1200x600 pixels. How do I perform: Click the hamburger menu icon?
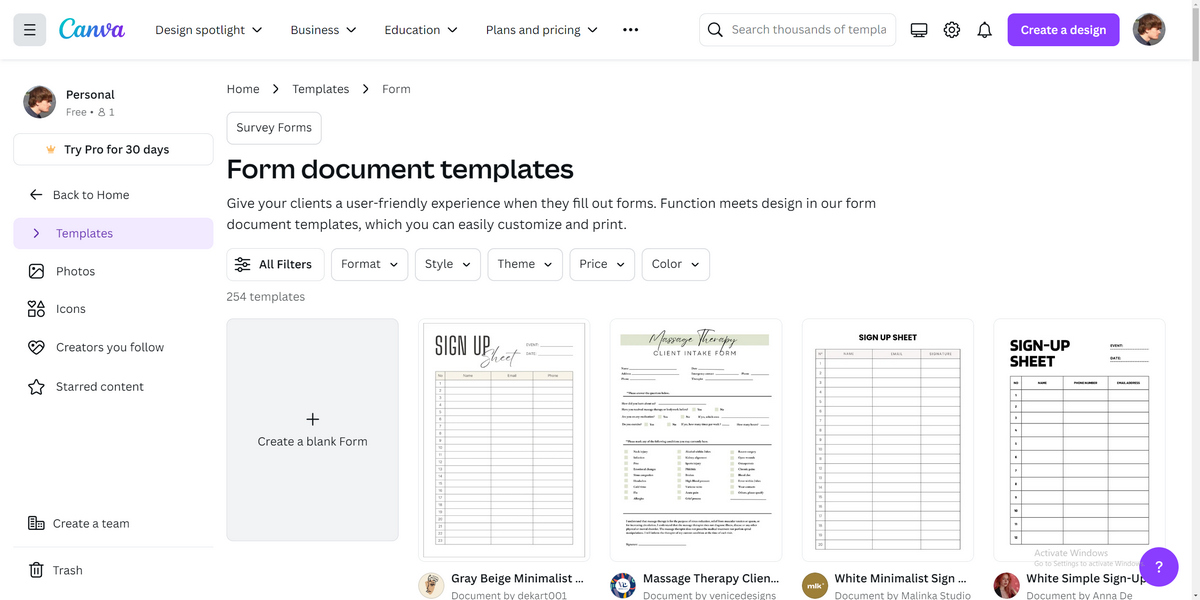[x=29, y=30]
